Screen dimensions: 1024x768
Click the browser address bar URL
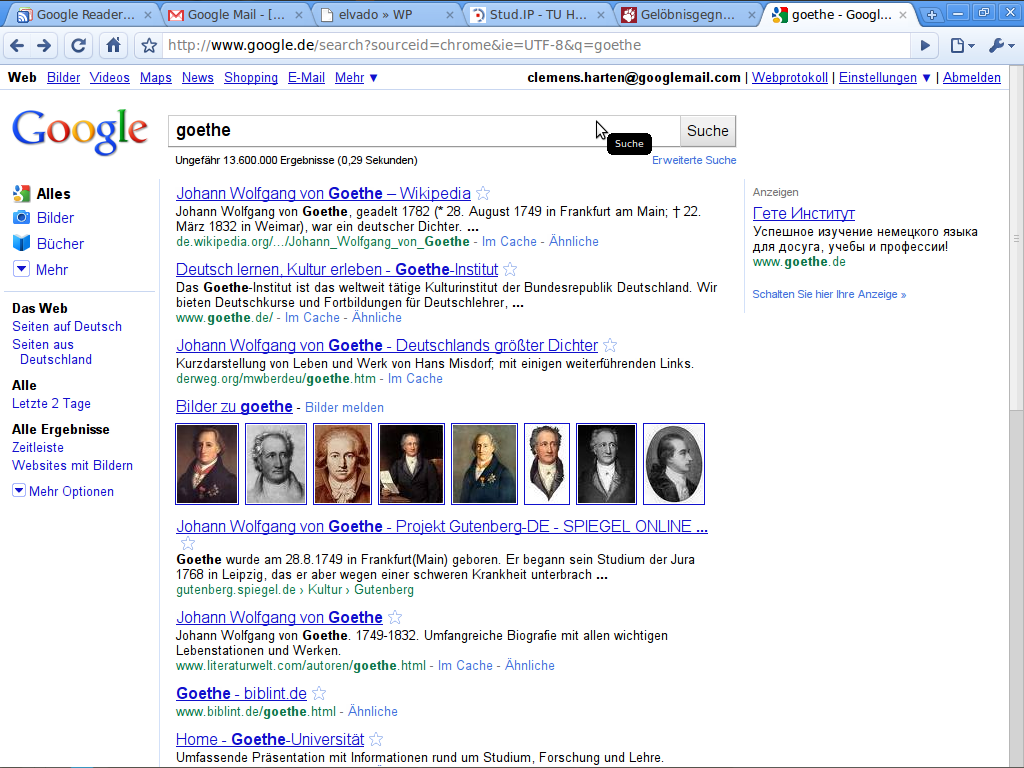[x=404, y=45]
